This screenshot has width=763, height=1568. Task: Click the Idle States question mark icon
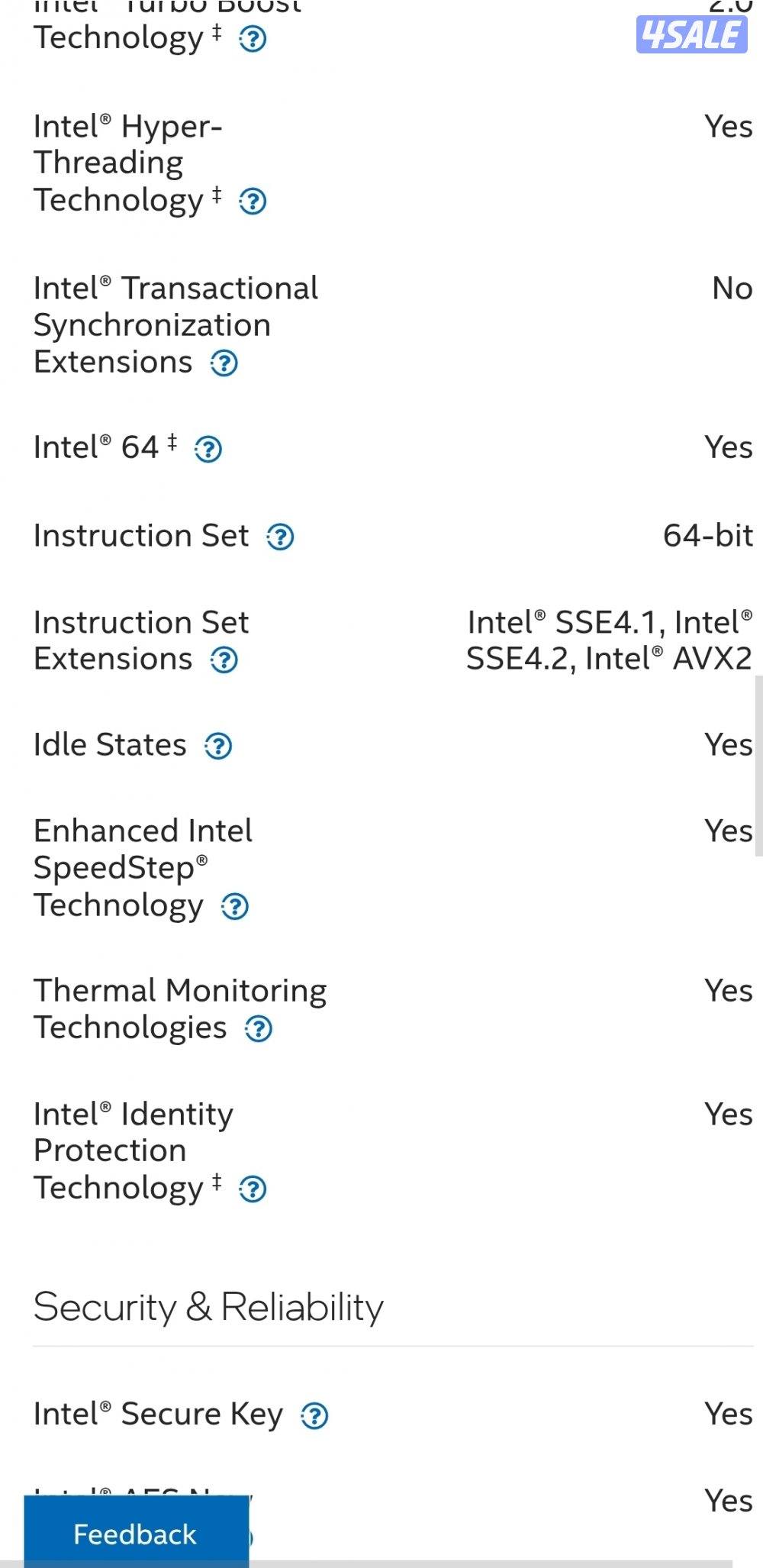pos(217,746)
